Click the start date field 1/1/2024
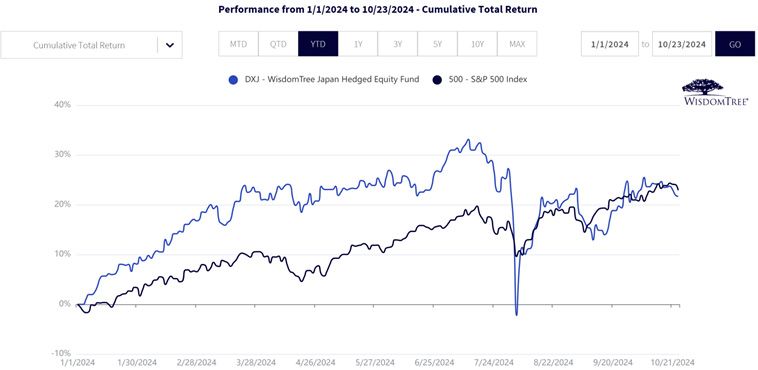 (610, 44)
